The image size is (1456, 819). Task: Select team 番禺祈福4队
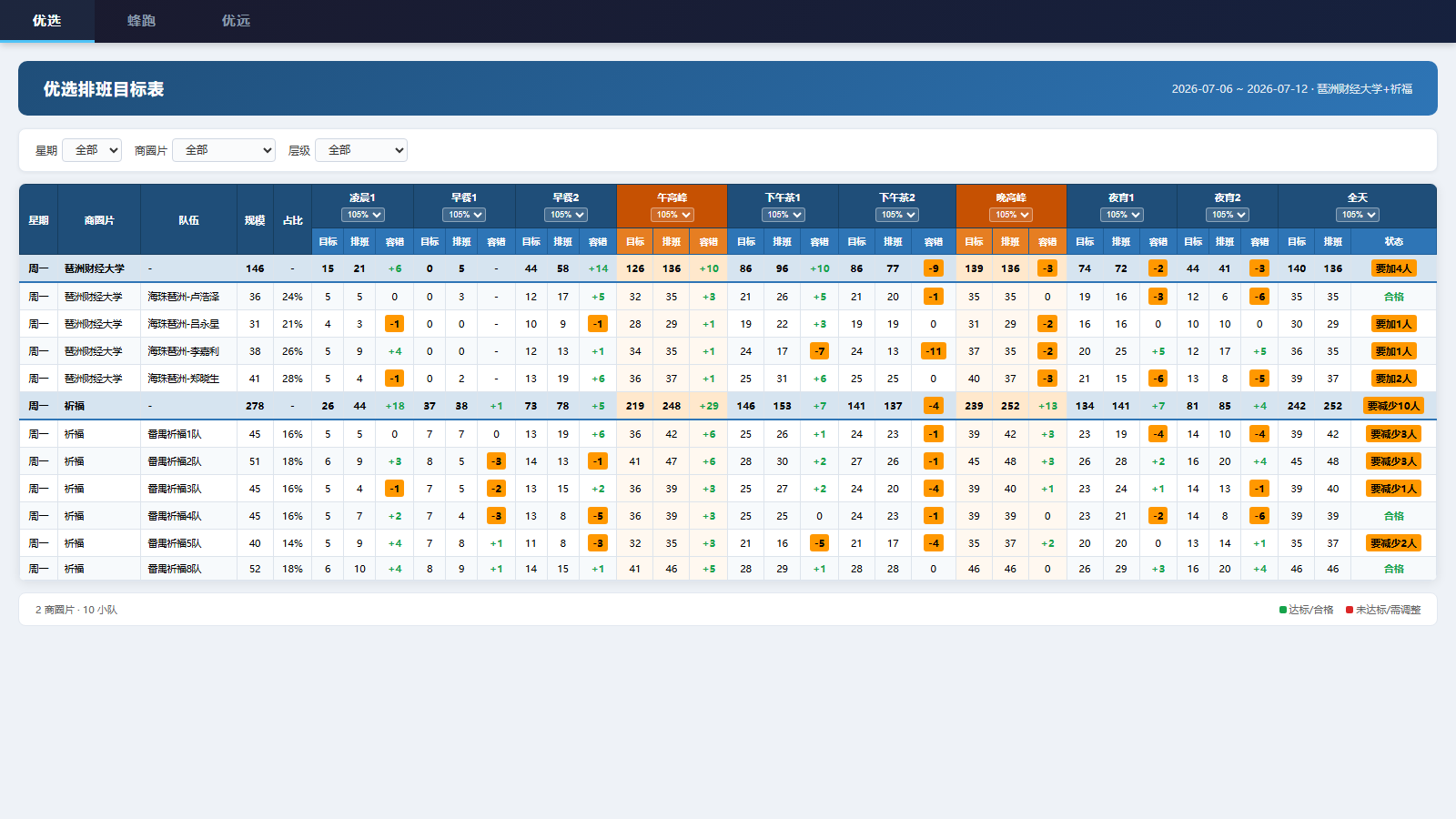coord(175,516)
